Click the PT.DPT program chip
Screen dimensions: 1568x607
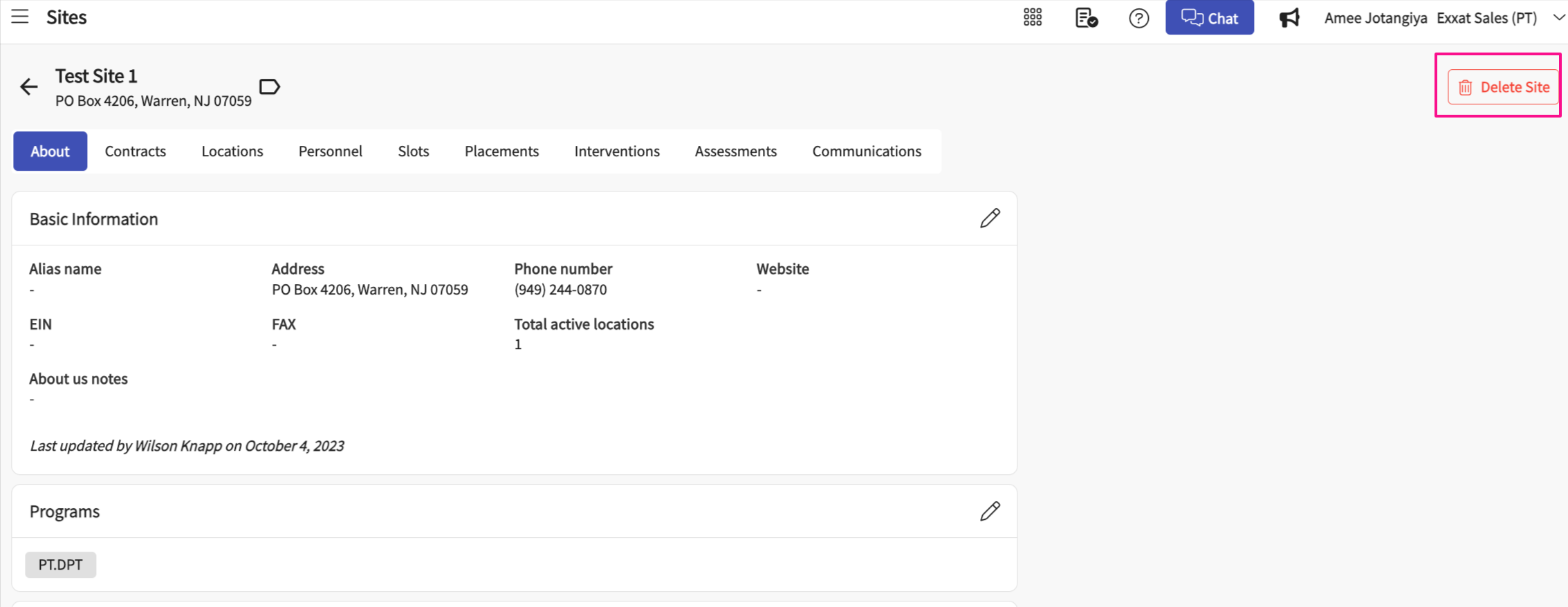(61, 565)
